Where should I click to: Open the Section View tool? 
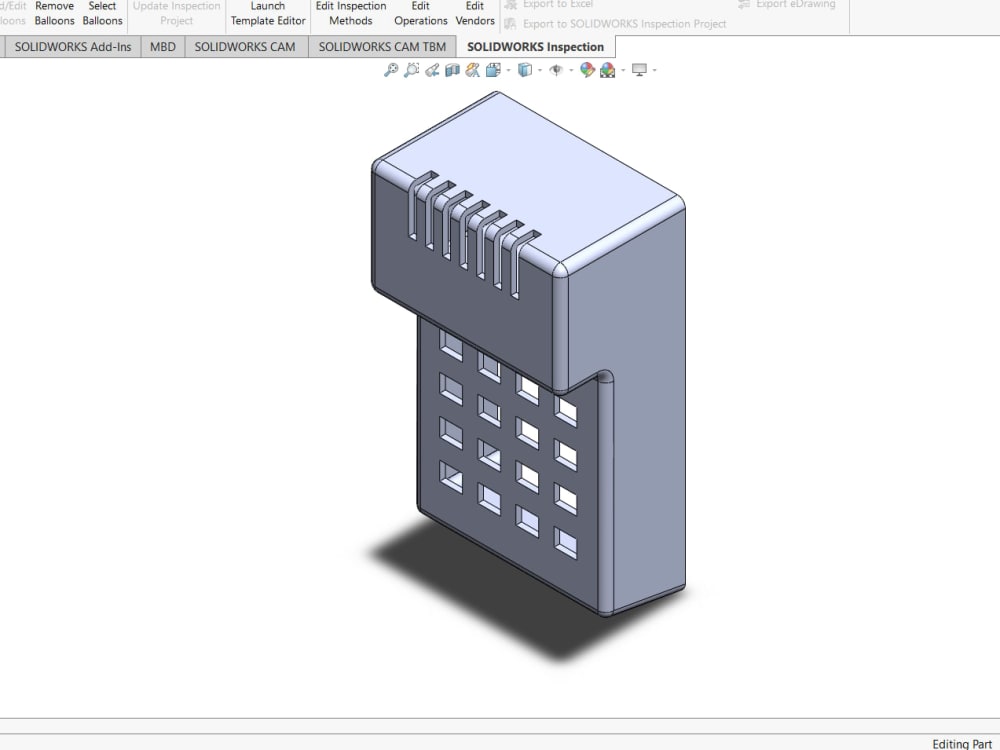(x=452, y=70)
